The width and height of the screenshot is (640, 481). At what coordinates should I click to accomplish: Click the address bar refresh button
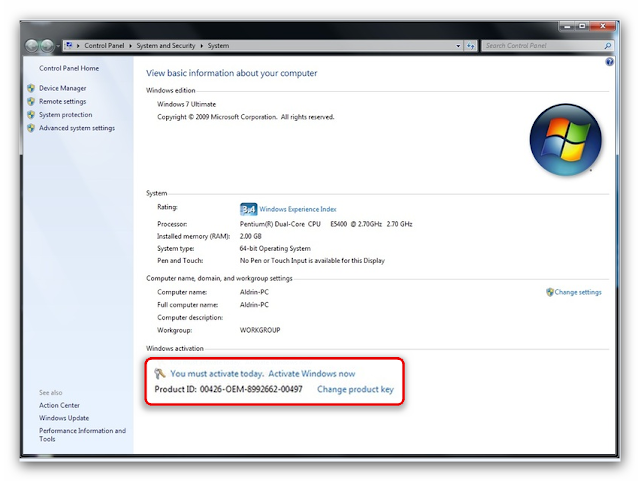(x=471, y=46)
